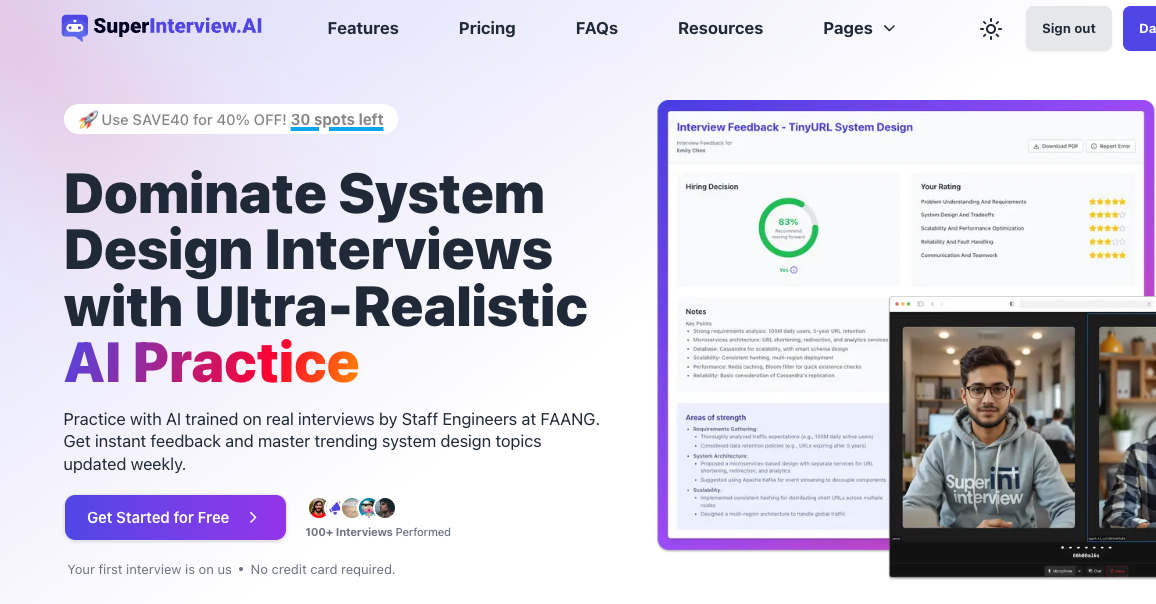Click the 'Areas of strength' heading

[x=715, y=417]
